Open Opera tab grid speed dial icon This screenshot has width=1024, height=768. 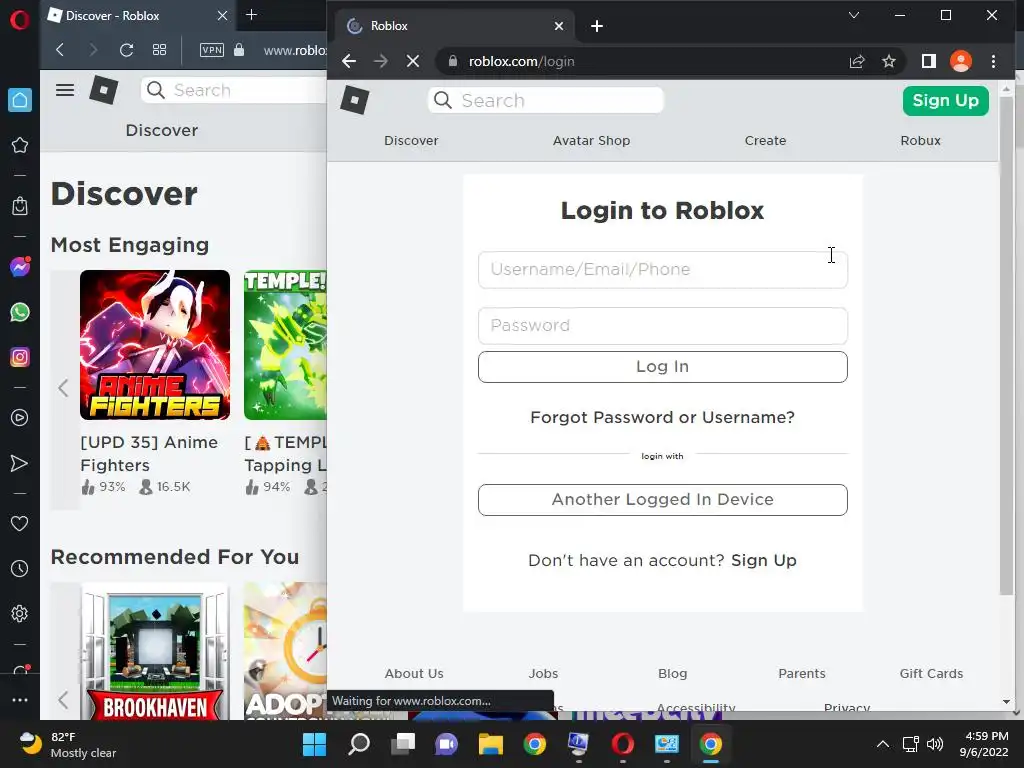pos(159,50)
